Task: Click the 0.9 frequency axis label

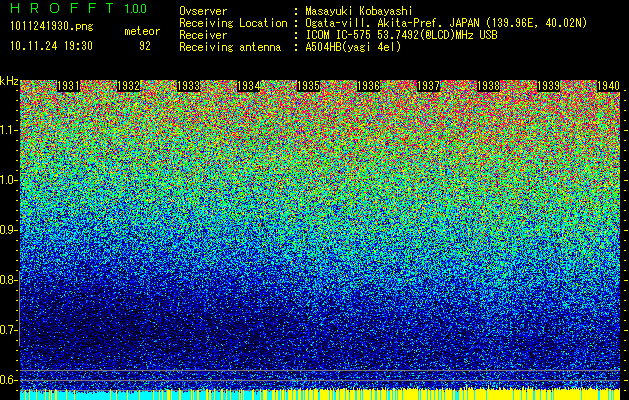Action: click(x=9, y=230)
